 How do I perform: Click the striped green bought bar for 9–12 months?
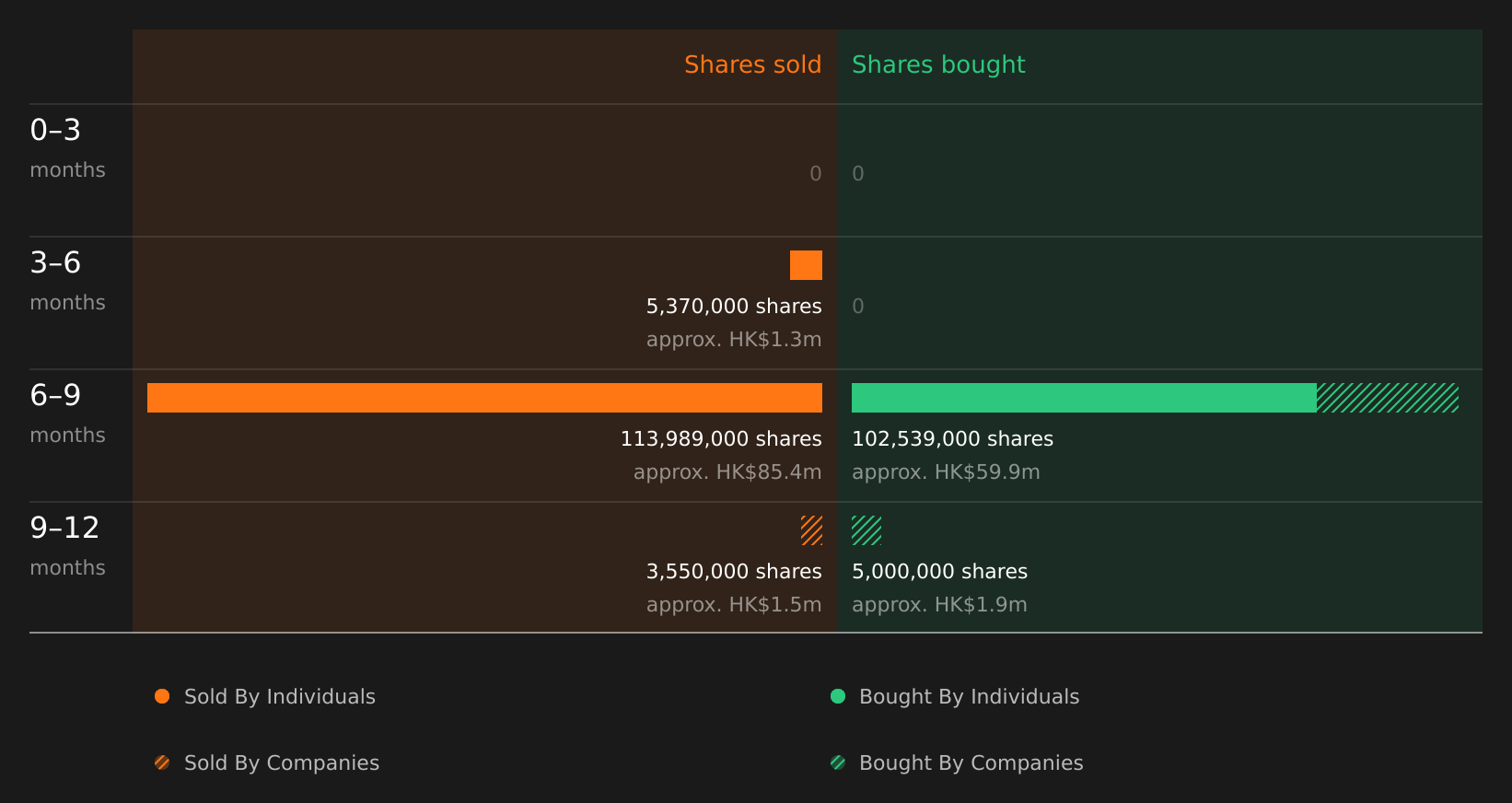866,530
